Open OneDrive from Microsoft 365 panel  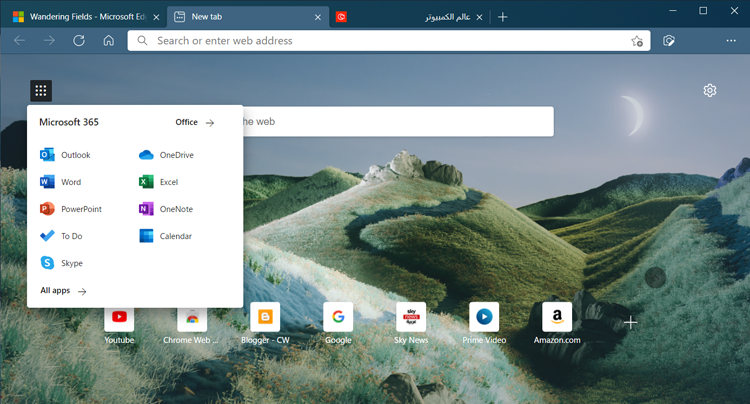point(166,155)
